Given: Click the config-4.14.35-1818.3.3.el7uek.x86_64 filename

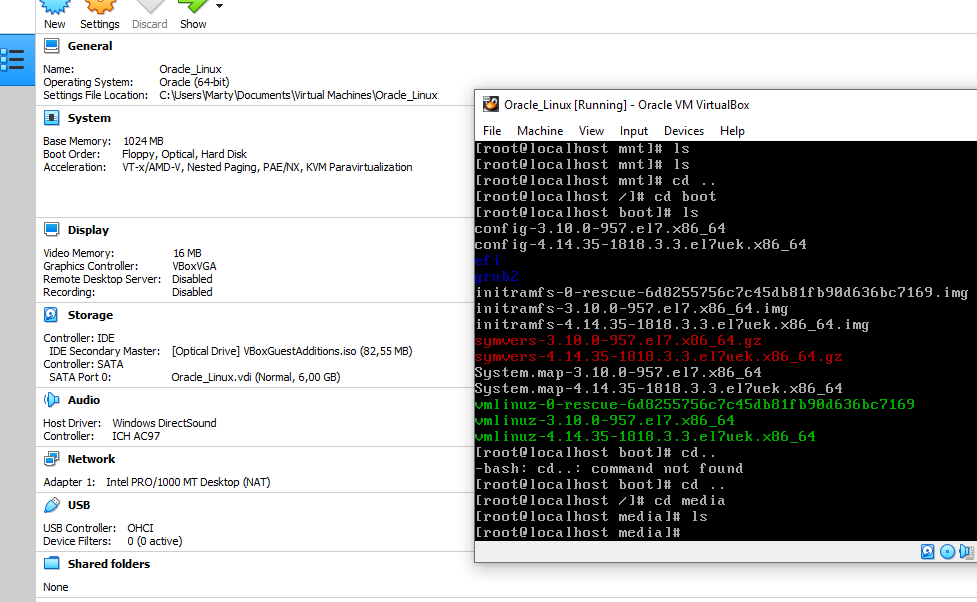Looking at the screenshot, I should pos(641,245).
